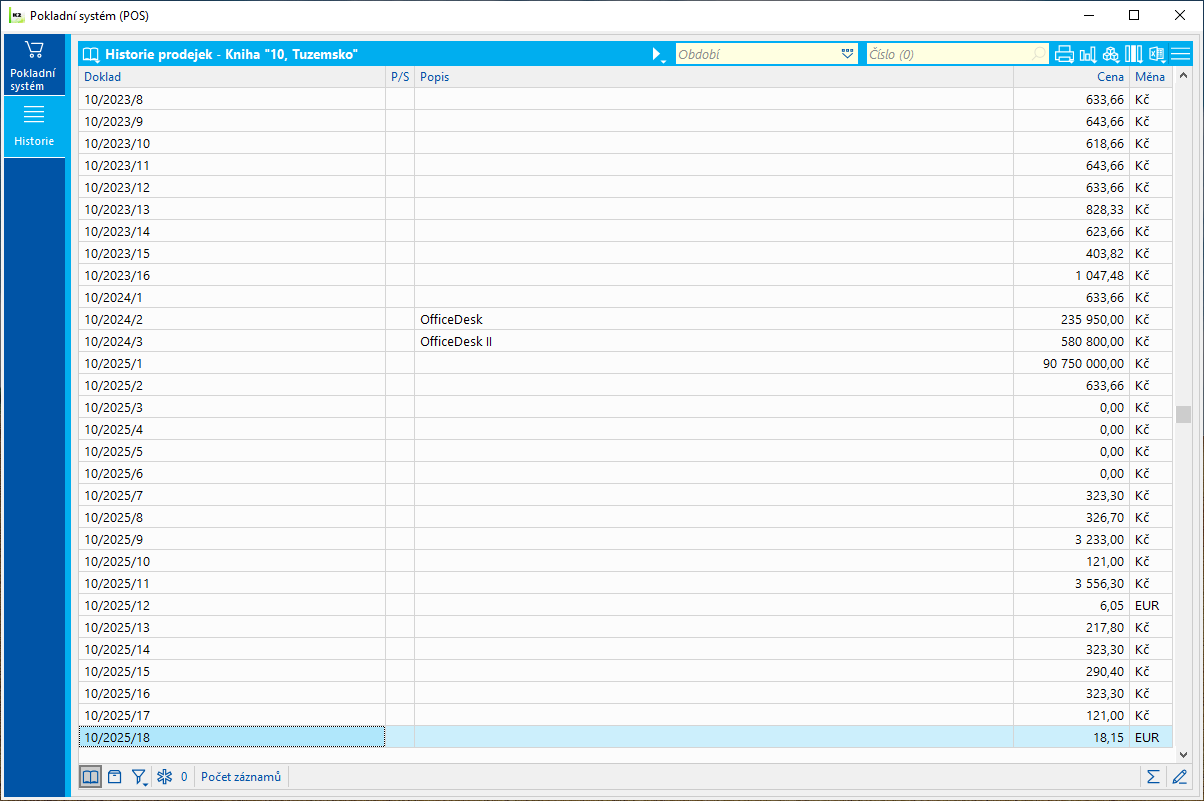Click the sigma sum icon
This screenshot has height=801, width=1204.
[1153, 776]
